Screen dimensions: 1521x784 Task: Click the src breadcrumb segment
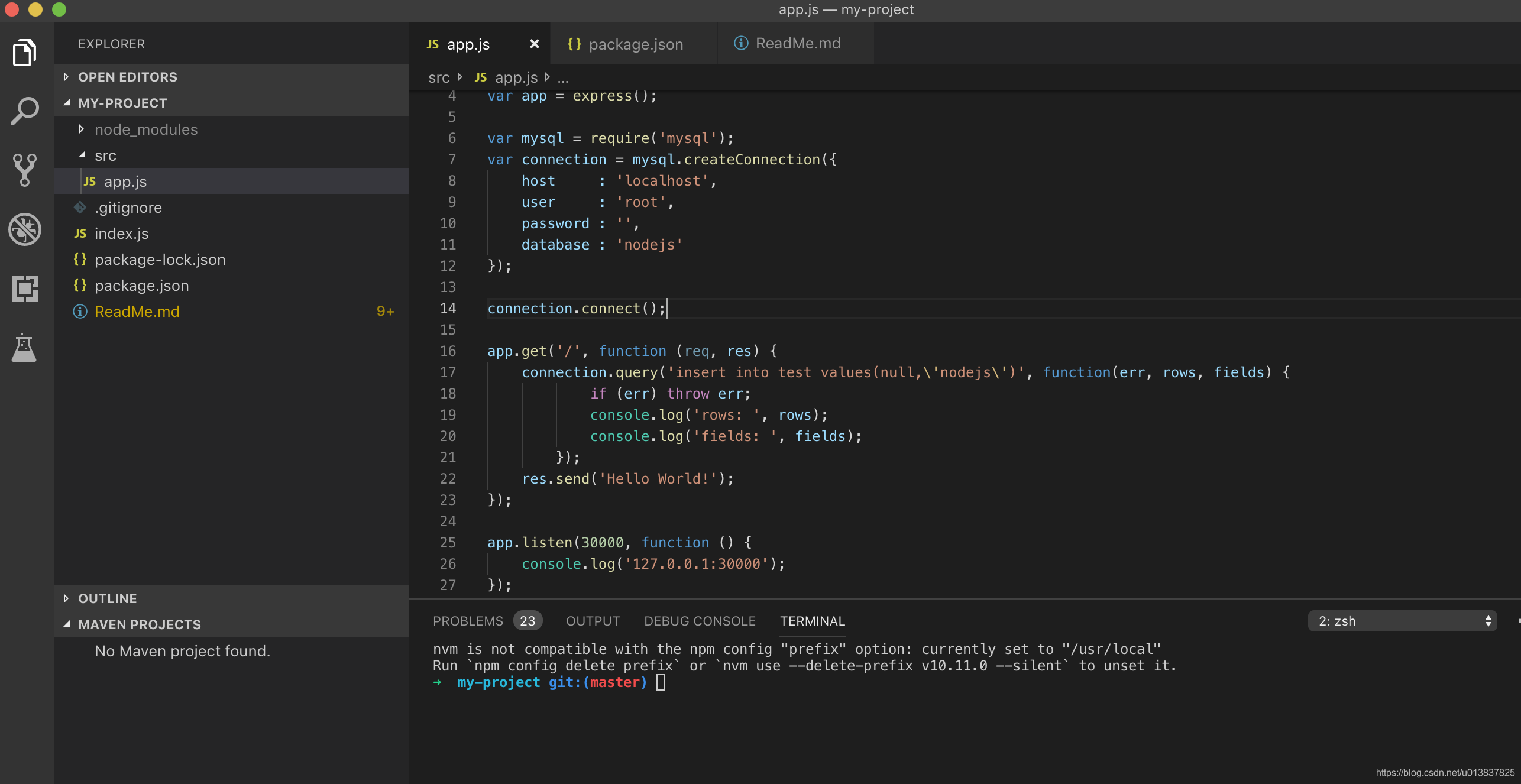439,77
